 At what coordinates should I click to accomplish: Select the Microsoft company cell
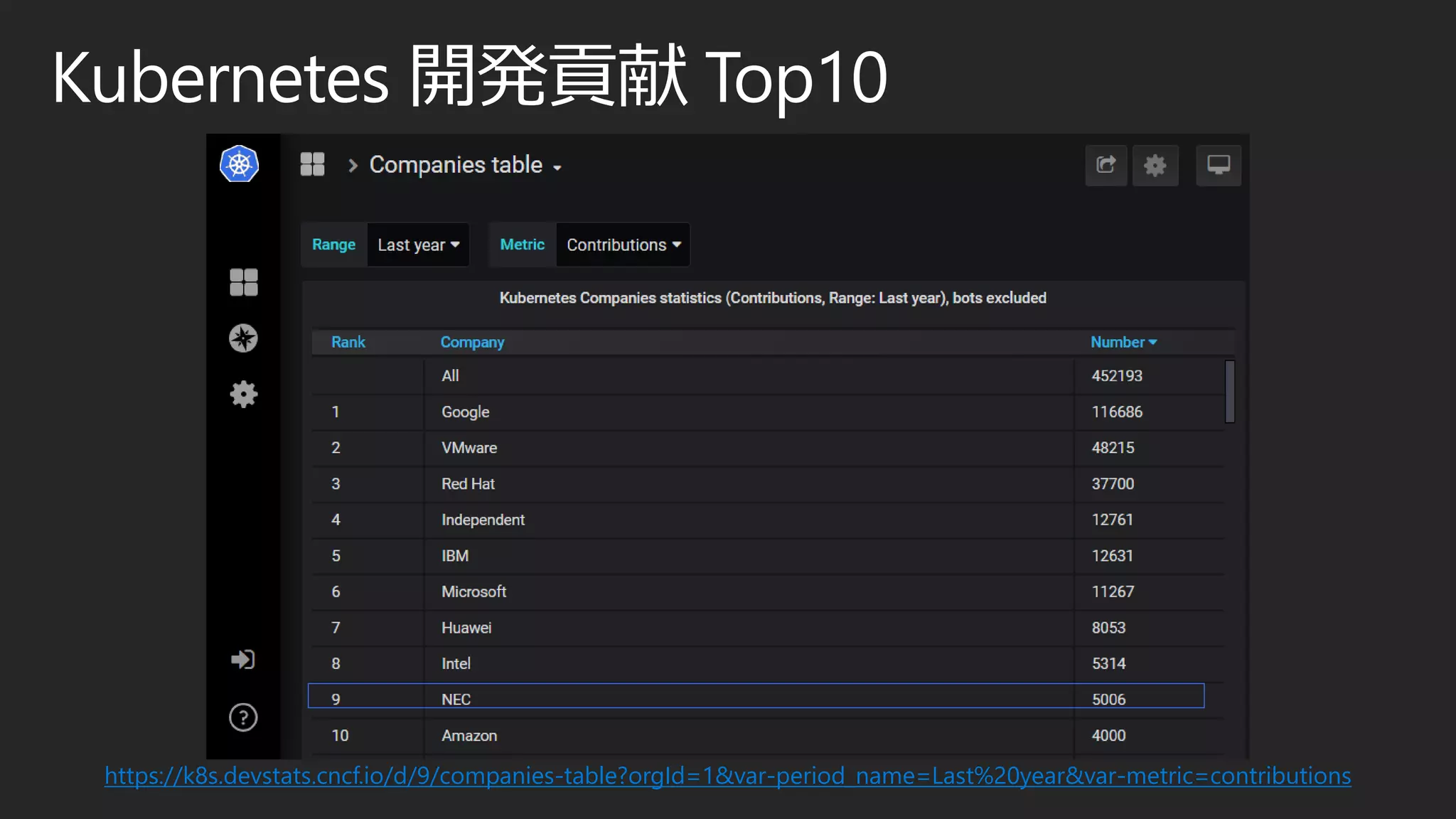tap(749, 591)
